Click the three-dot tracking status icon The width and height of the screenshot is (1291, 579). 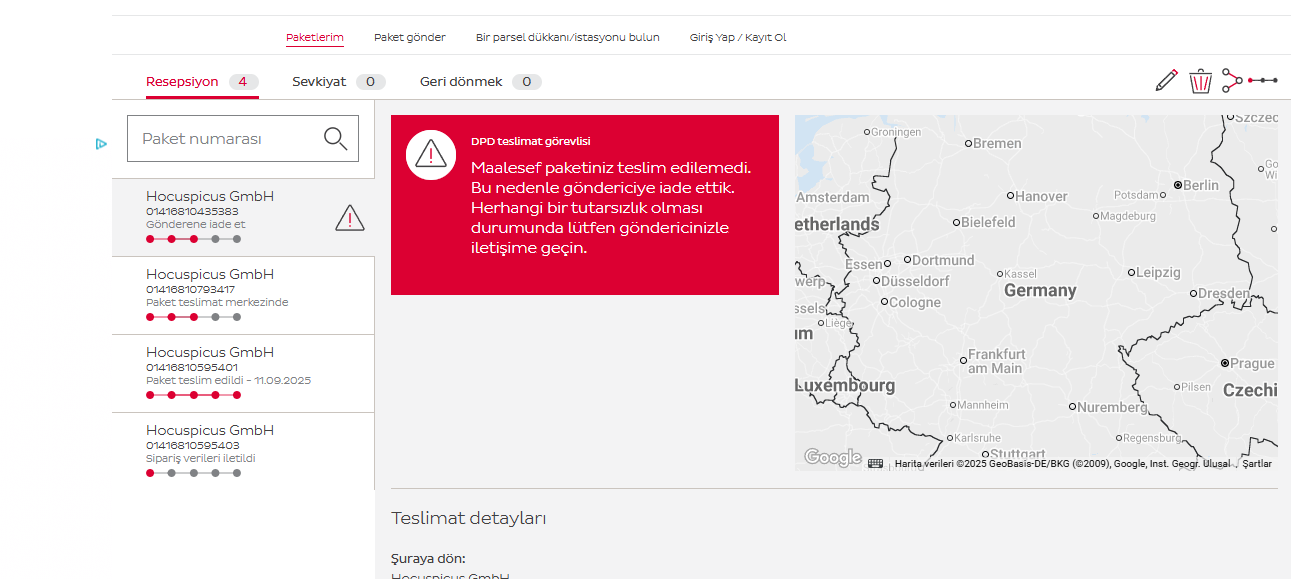(x=1264, y=80)
